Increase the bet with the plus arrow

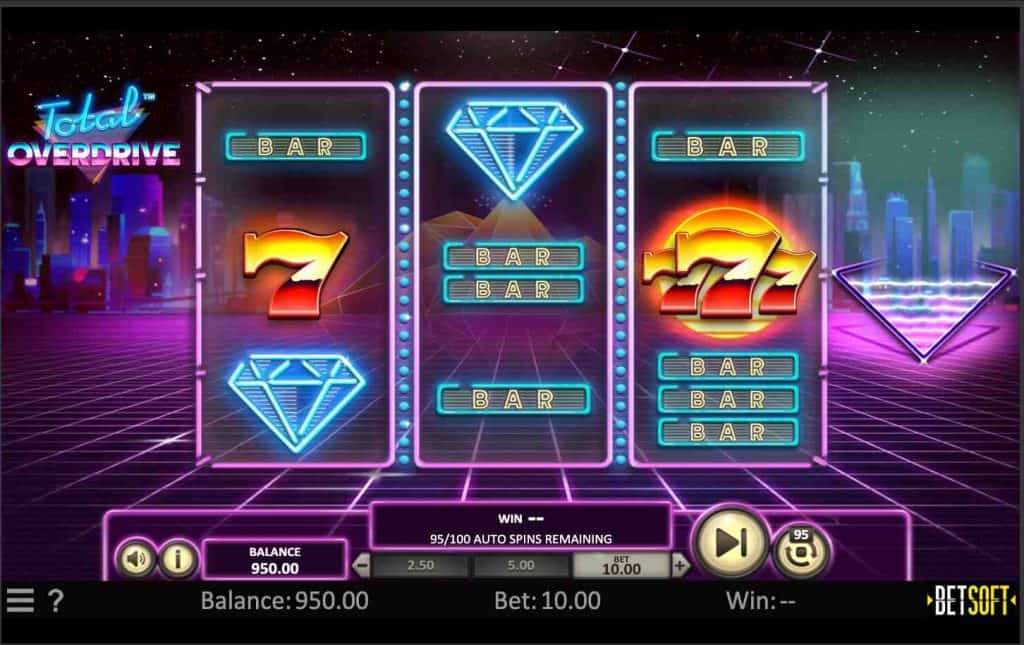[680, 565]
